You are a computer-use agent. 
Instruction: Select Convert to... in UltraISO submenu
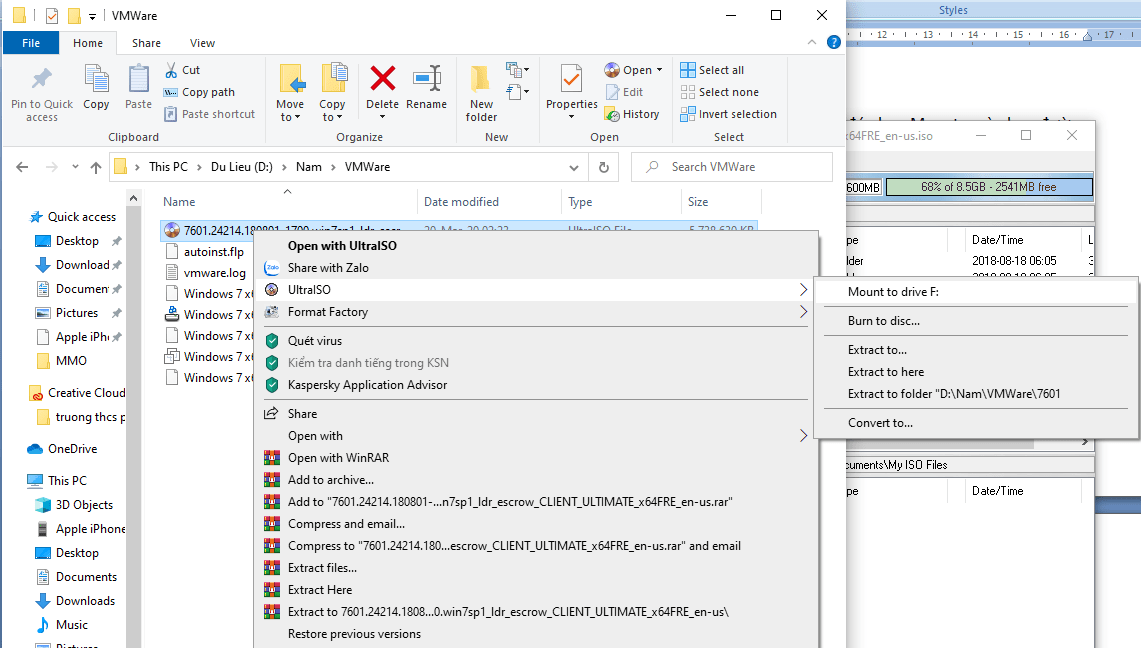pyautogui.click(x=880, y=423)
